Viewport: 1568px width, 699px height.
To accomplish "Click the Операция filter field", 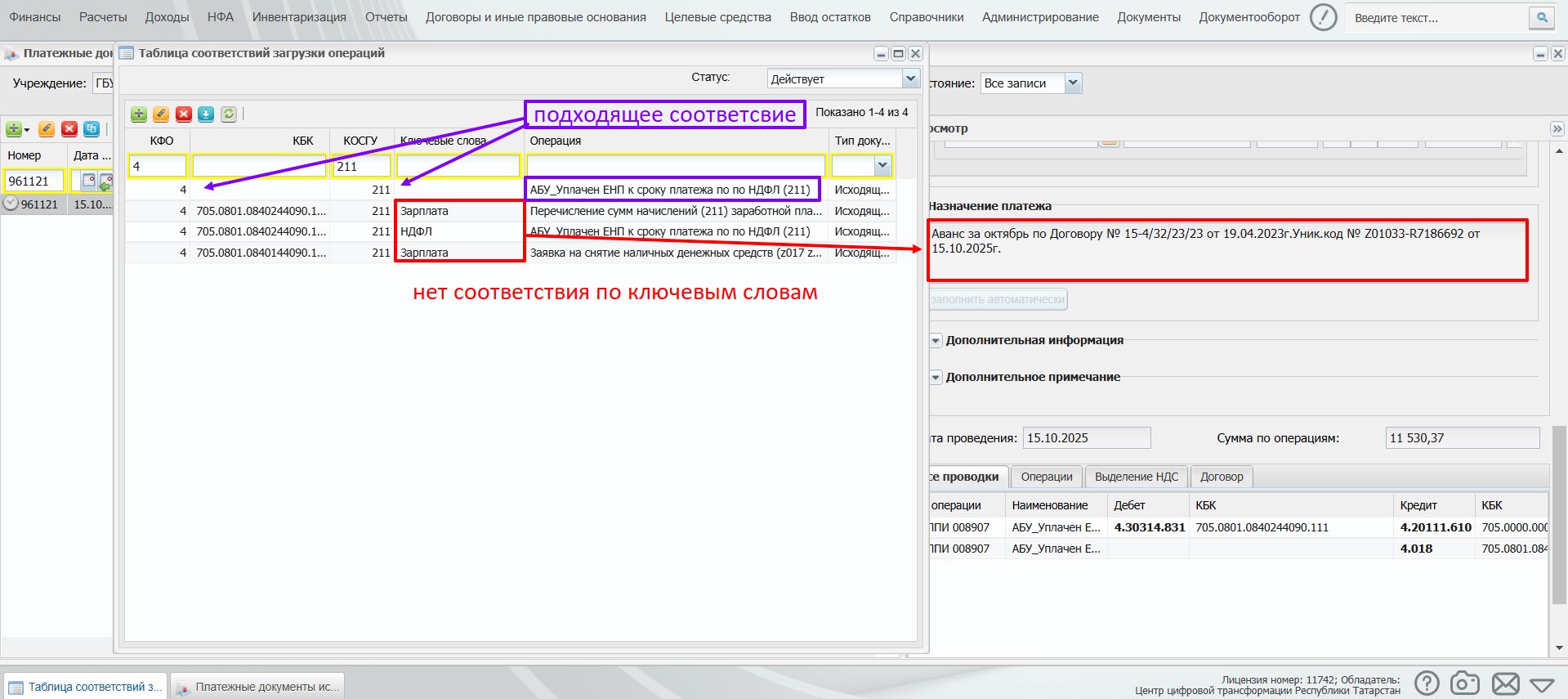I will coord(676,166).
